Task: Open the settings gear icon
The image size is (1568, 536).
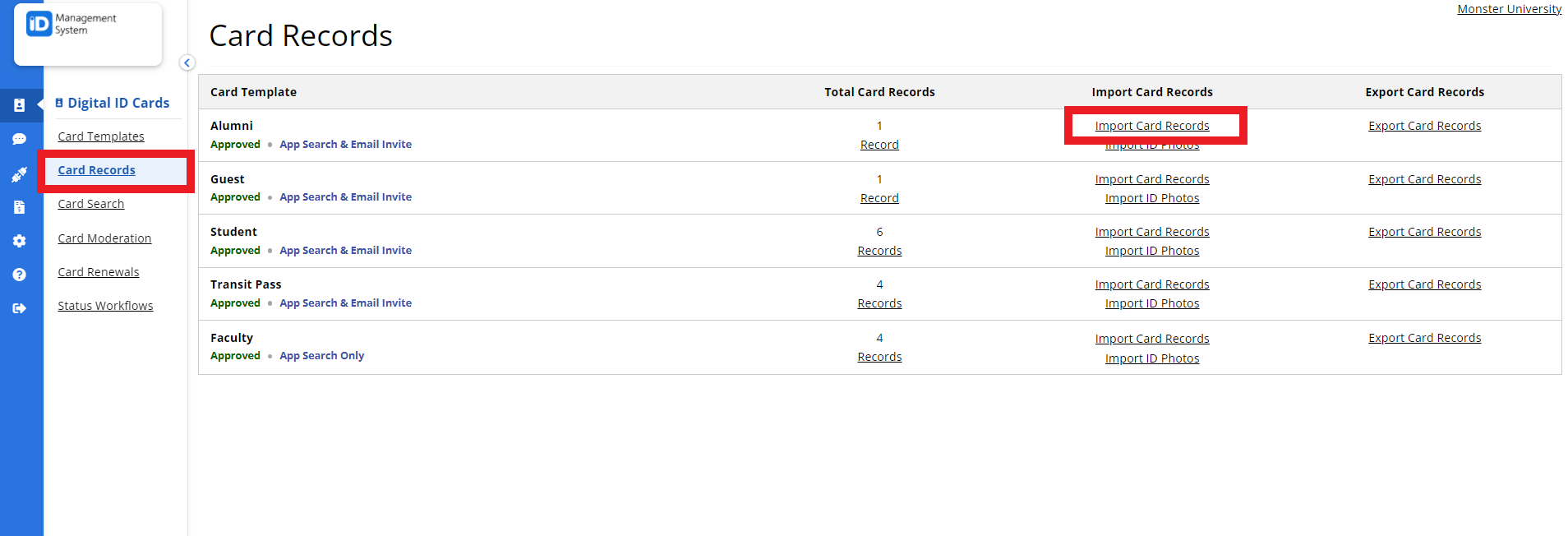Action: (20, 241)
